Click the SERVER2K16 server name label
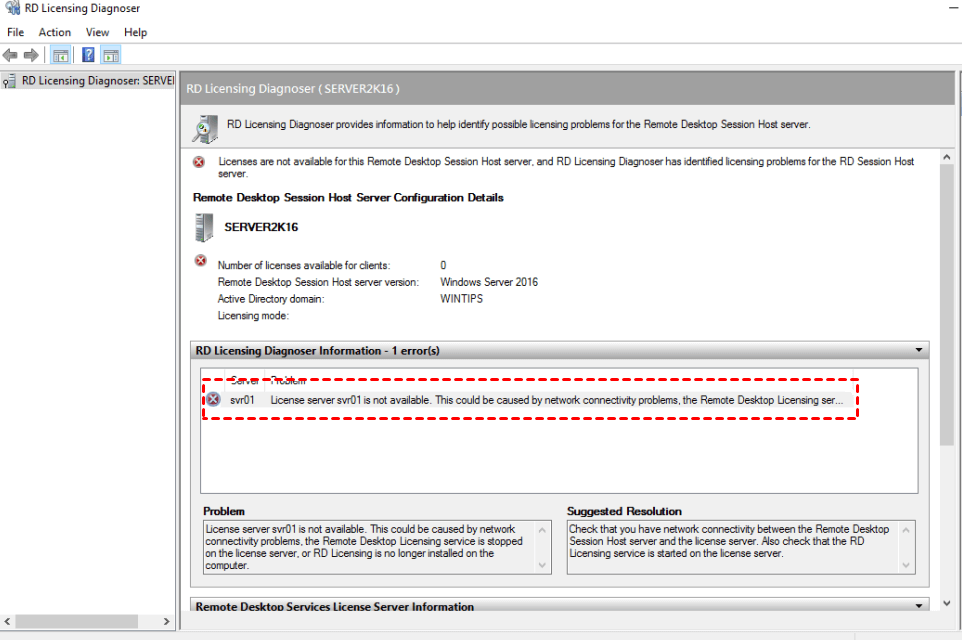This screenshot has height=640, width=962. point(261,227)
